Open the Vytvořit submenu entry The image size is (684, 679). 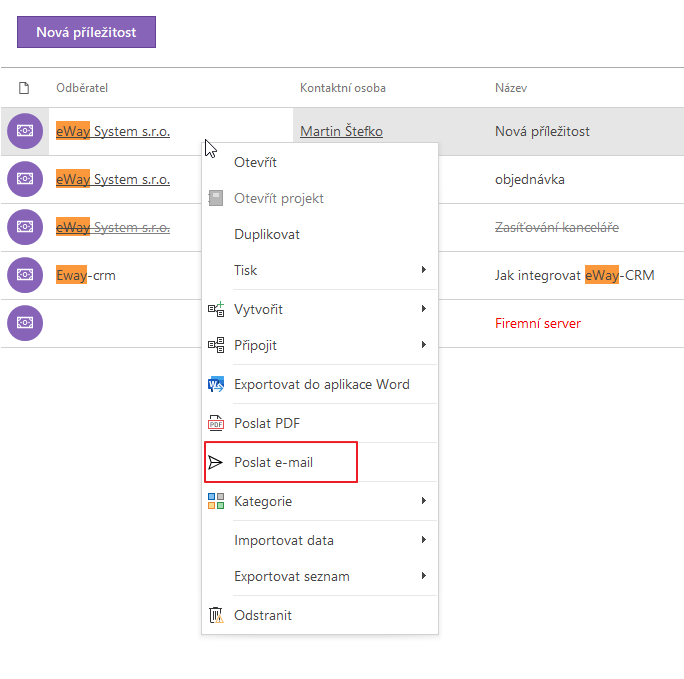(x=320, y=309)
